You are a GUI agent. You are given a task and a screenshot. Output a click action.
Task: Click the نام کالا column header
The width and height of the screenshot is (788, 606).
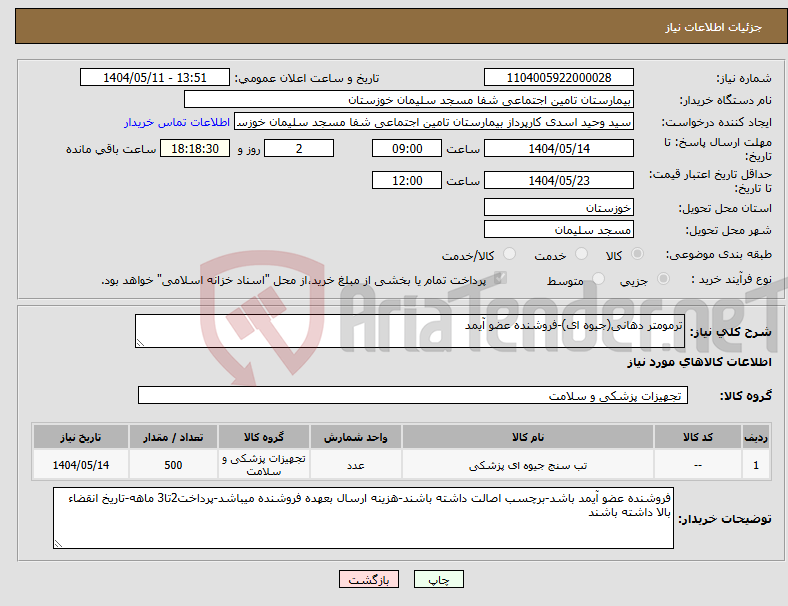[528, 437]
